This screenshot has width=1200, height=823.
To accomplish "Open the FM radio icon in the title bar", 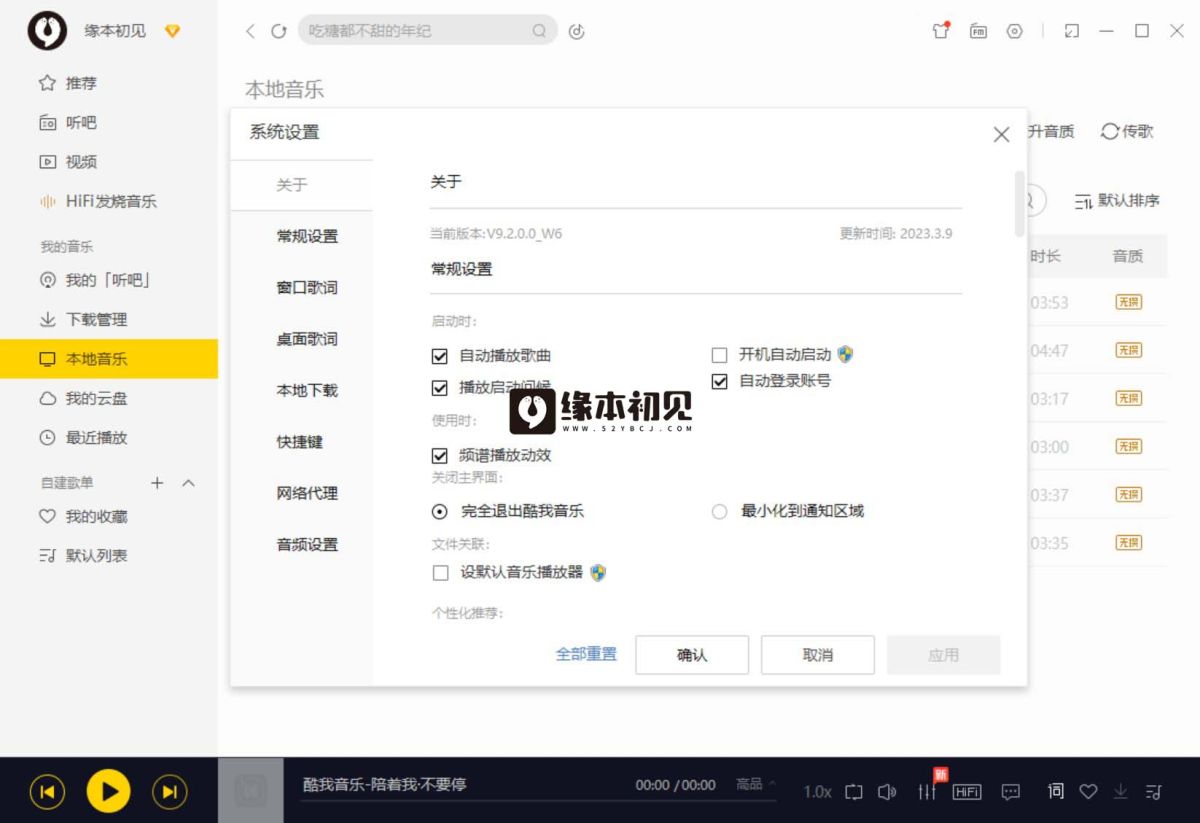I will point(978,31).
